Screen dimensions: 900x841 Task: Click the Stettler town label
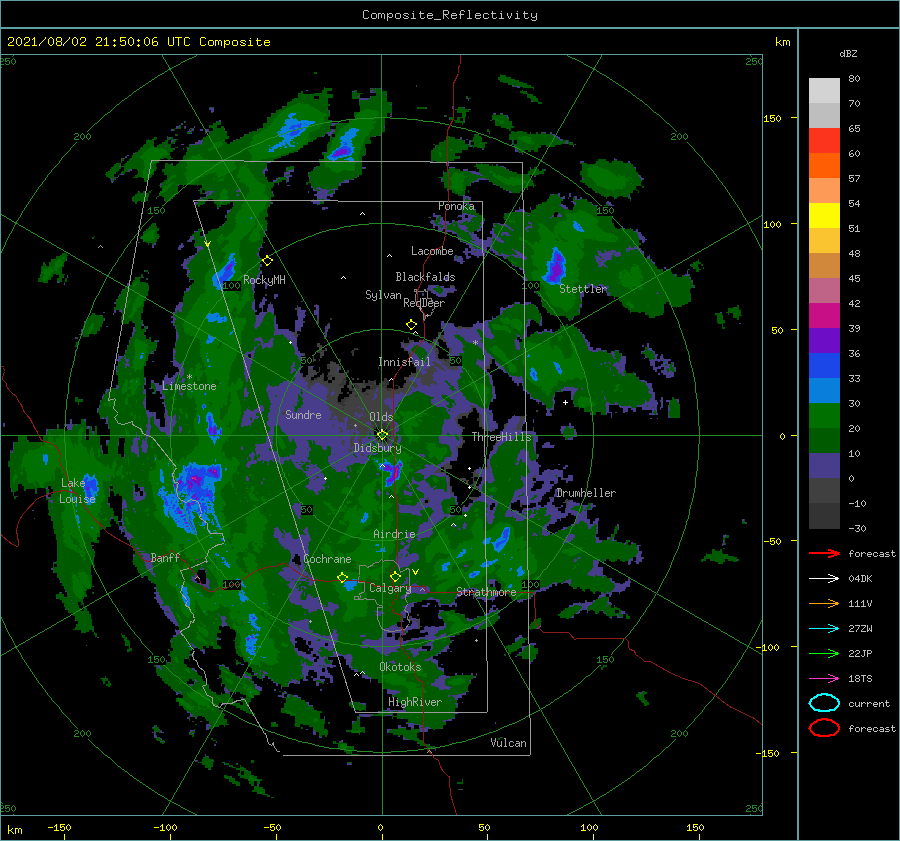tap(583, 289)
